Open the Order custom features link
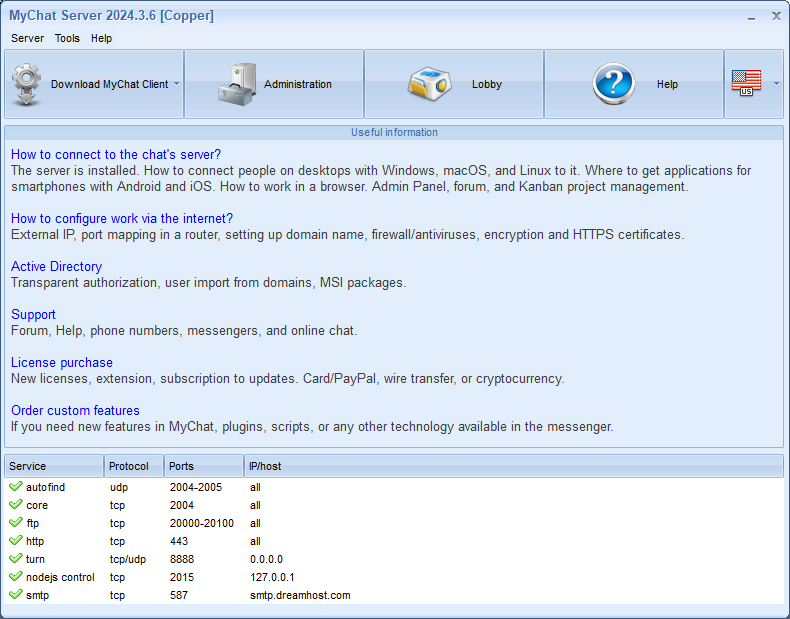The width and height of the screenshot is (790, 619). coord(75,410)
